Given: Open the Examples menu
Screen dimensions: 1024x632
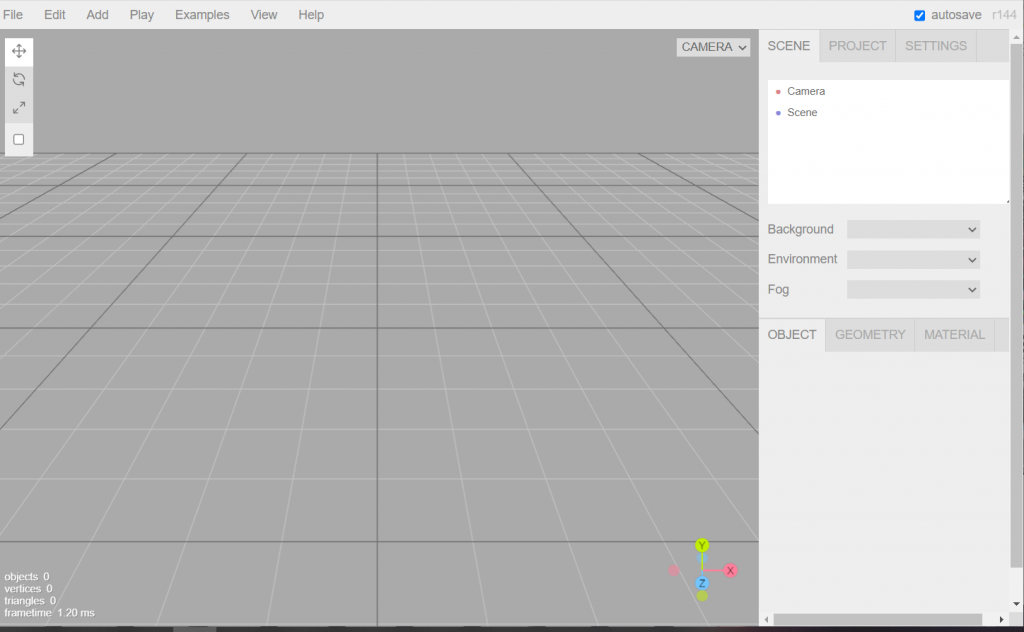Looking at the screenshot, I should pyautogui.click(x=202, y=14).
